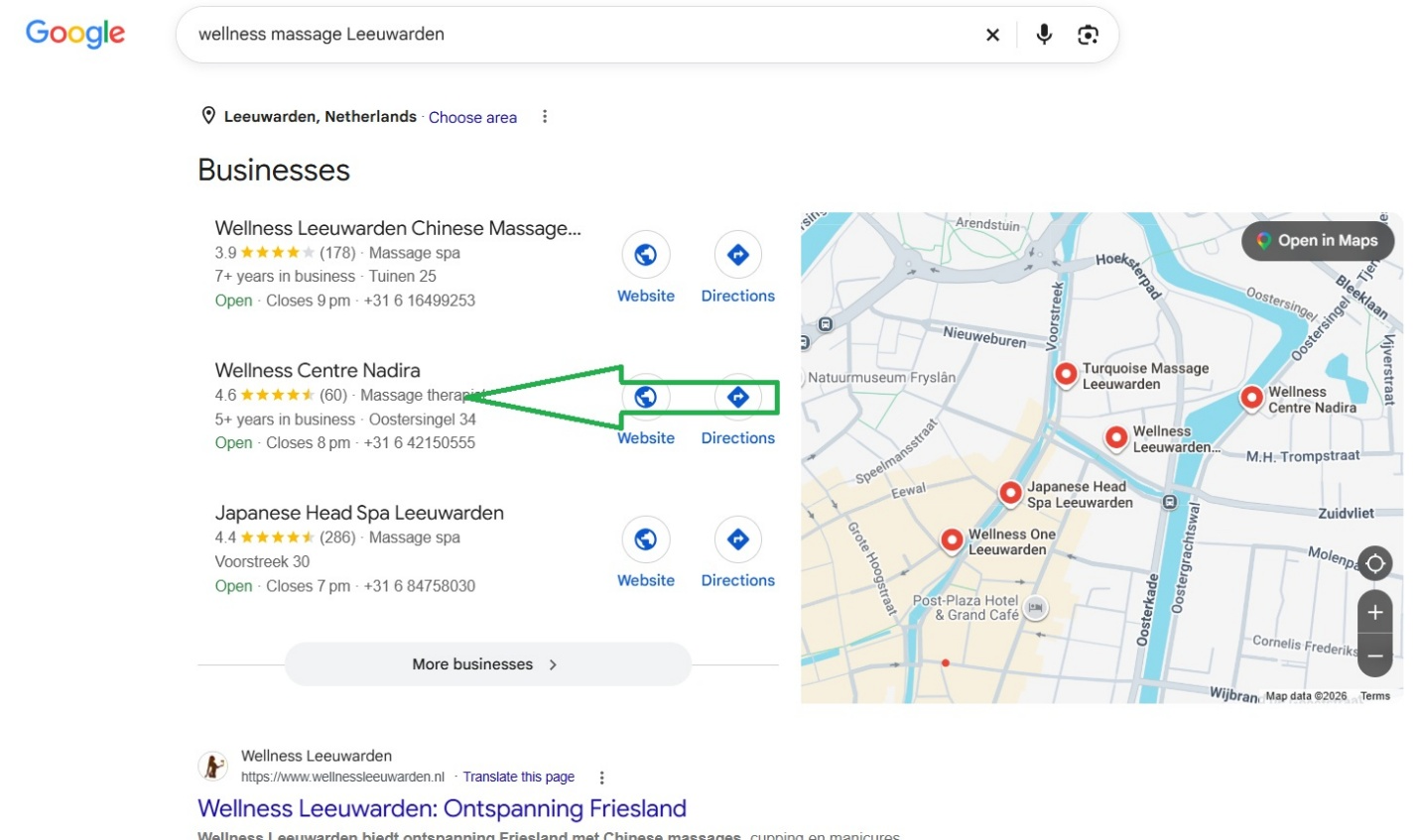Image resolution: width=1420 pixels, height=840 pixels.
Task: Click the phone number +31 6 84758030
Action: point(420,586)
